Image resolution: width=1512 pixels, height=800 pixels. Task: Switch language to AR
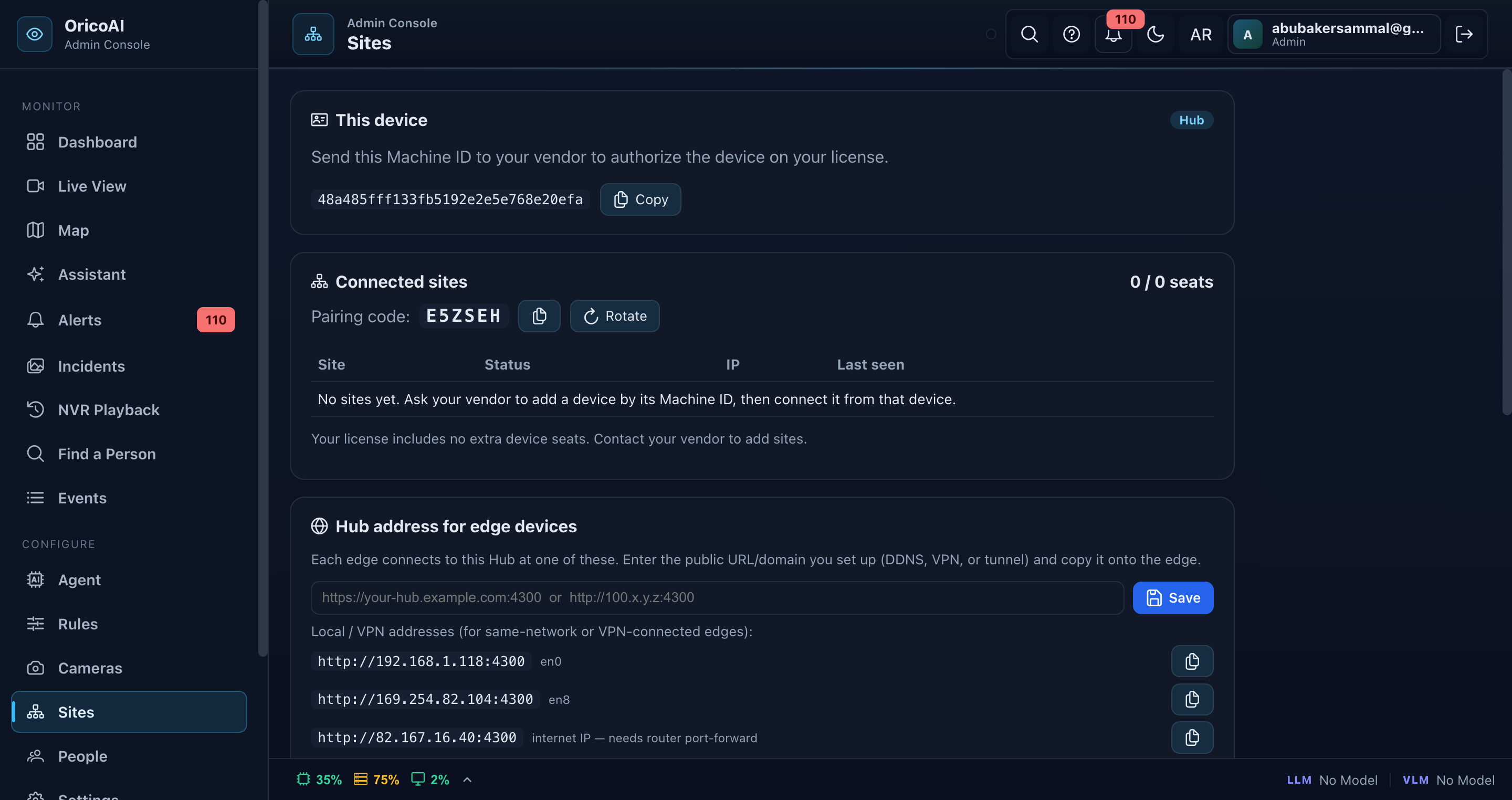[1201, 35]
